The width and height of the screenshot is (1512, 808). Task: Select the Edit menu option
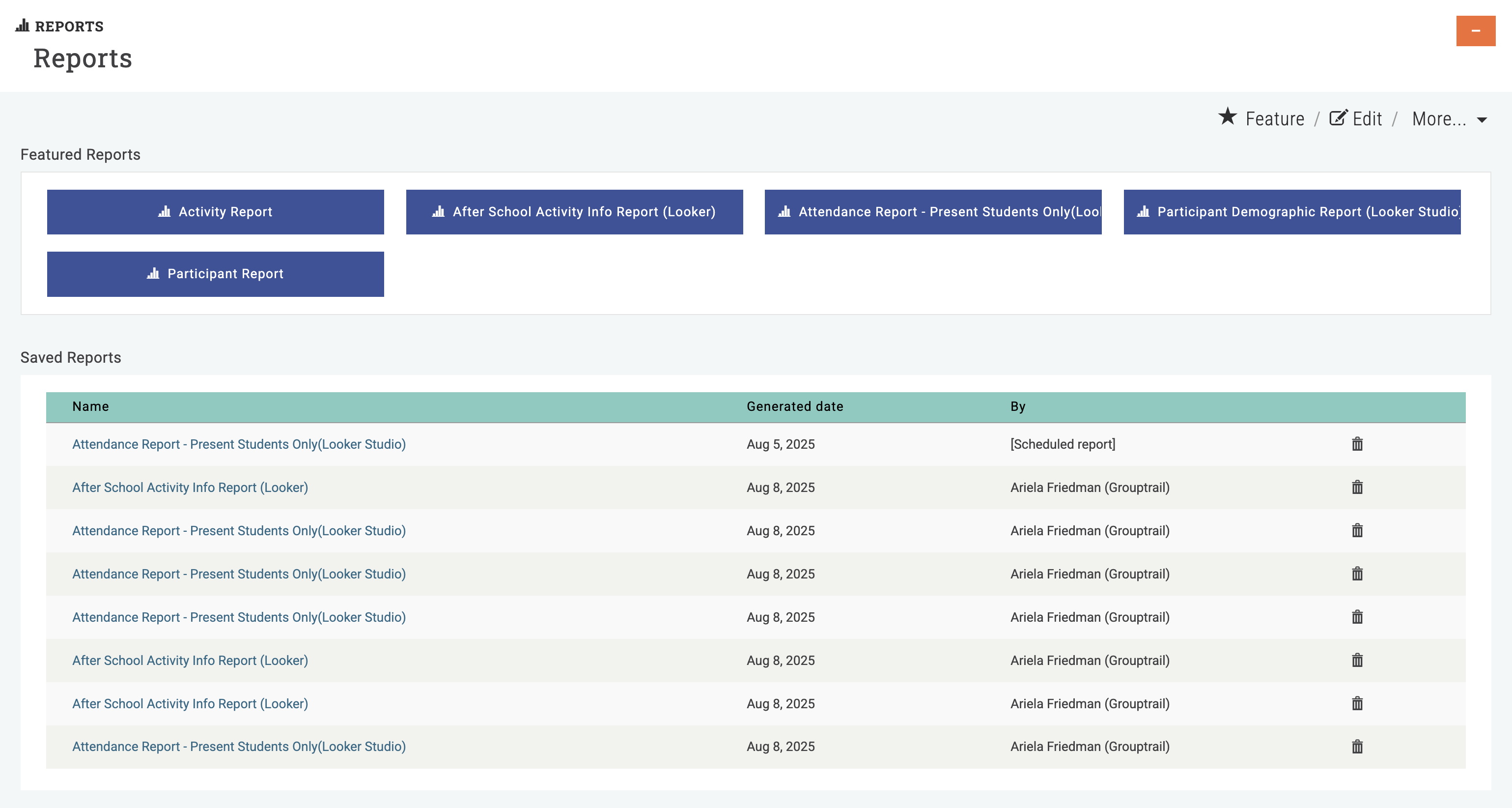pos(1367,118)
